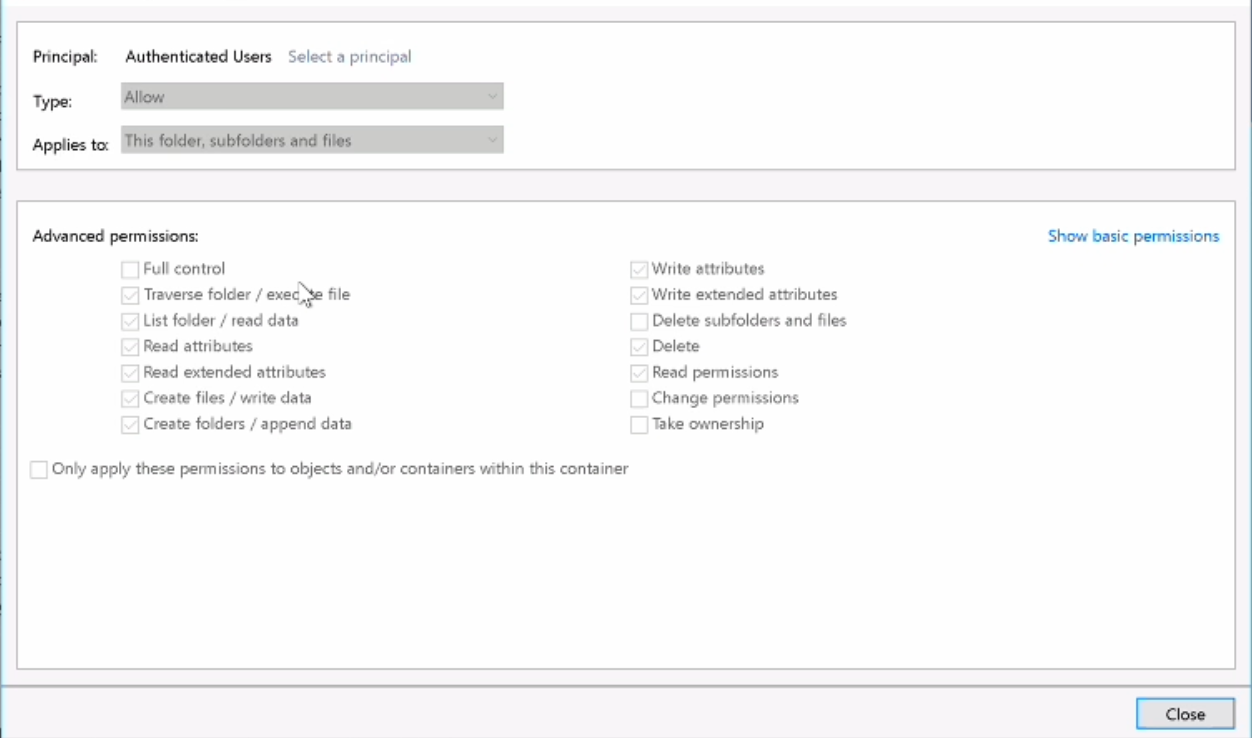Tick the Full control checkbox
Screen dimensions: 1252x738
click(x=130, y=270)
